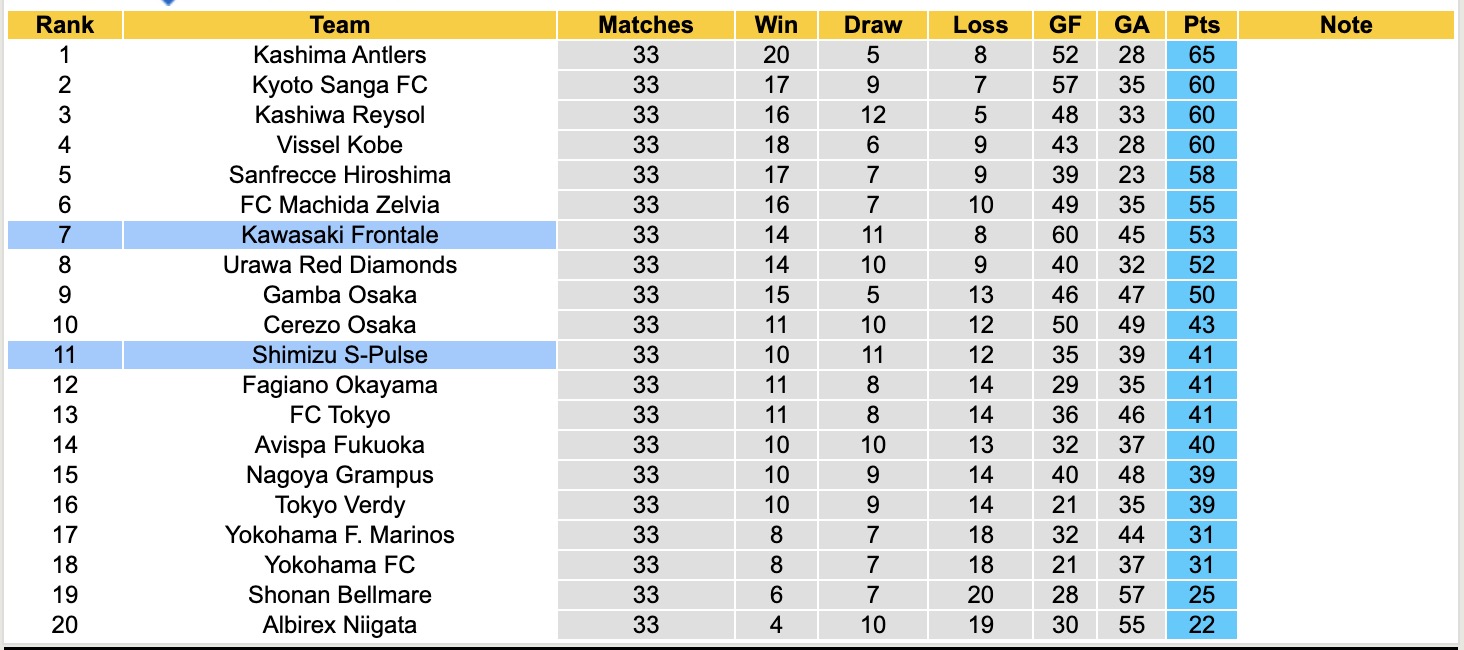The image size is (1464, 650).
Task: Click on Kyoto Sanga FC
Action: point(340,85)
